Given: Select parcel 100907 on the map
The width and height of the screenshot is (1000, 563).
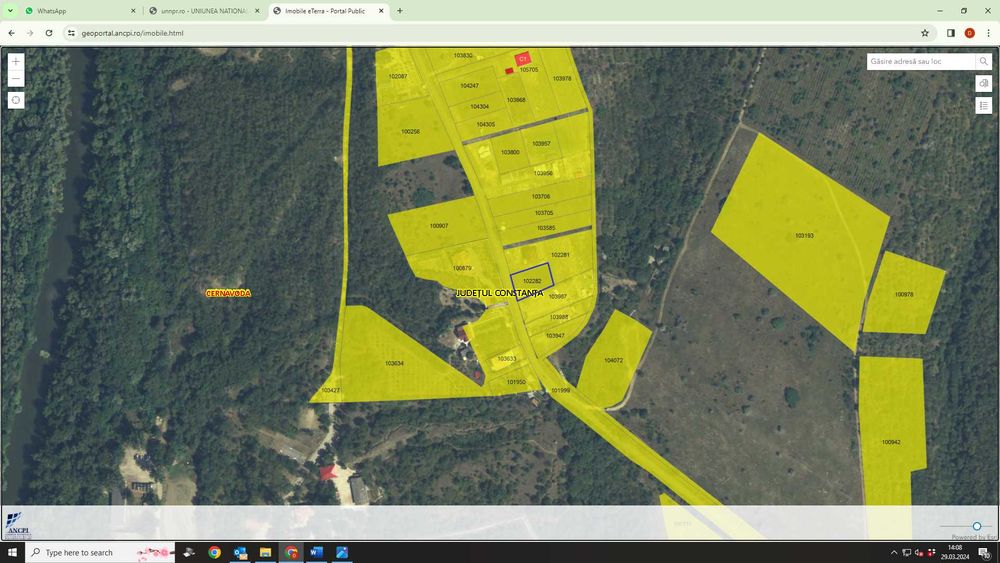Looking at the screenshot, I should click(x=439, y=226).
